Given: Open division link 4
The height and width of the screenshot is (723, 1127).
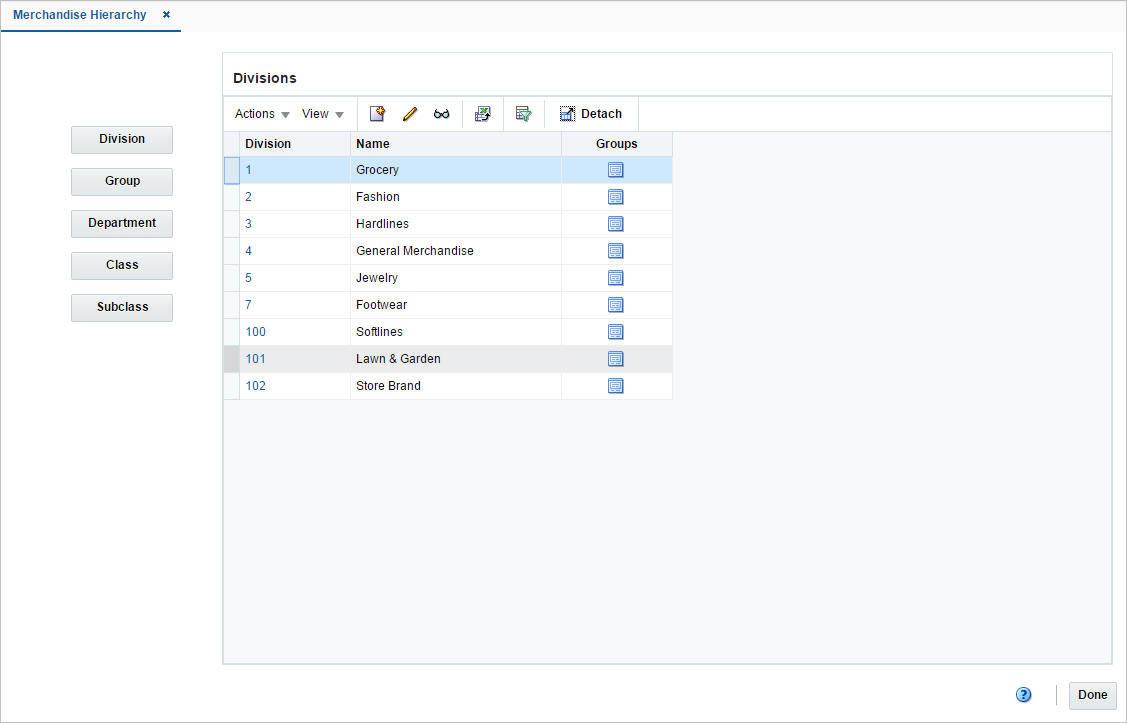Looking at the screenshot, I should [x=249, y=251].
